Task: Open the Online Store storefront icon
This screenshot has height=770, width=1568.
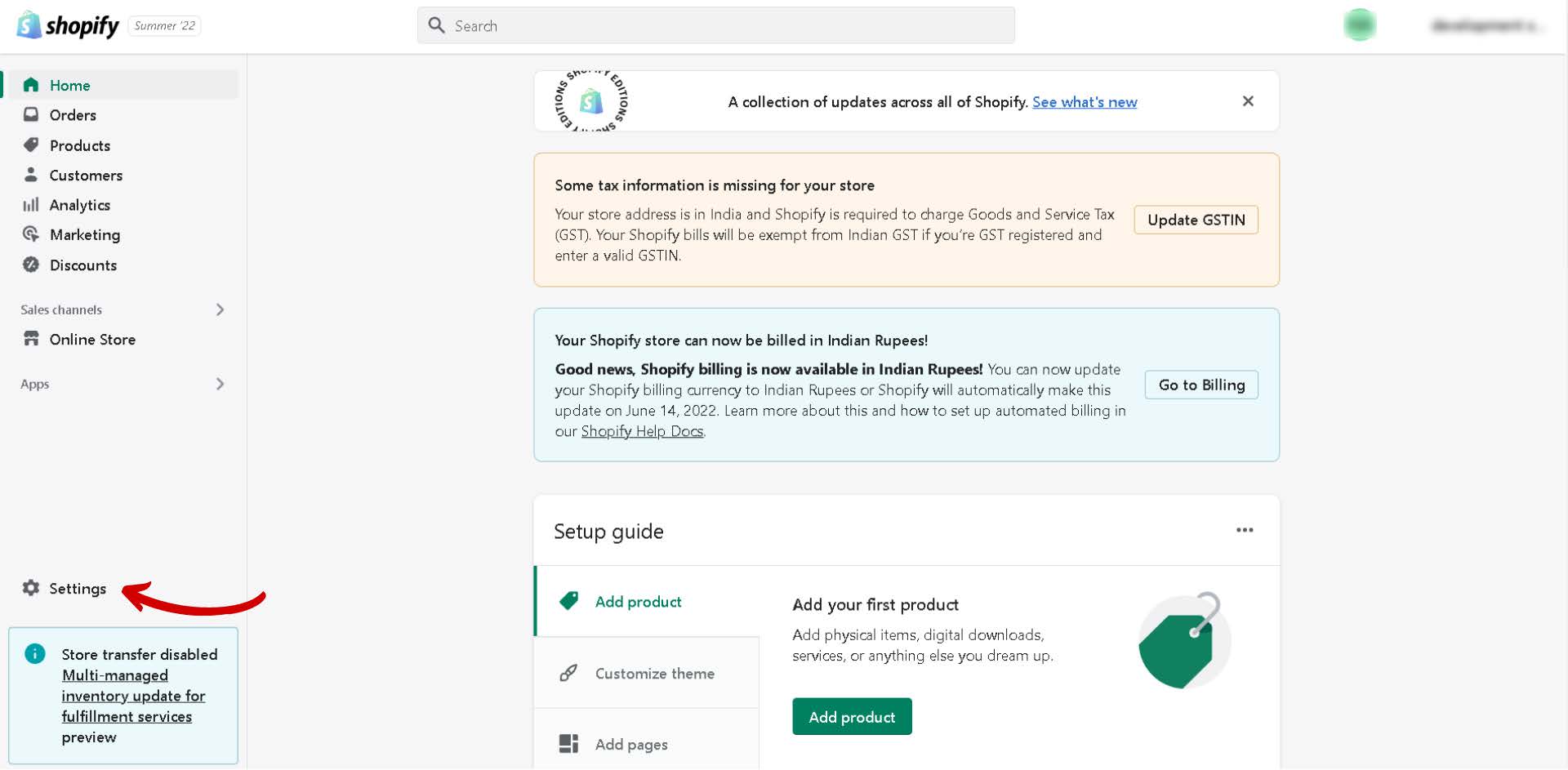Action: coord(31,339)
